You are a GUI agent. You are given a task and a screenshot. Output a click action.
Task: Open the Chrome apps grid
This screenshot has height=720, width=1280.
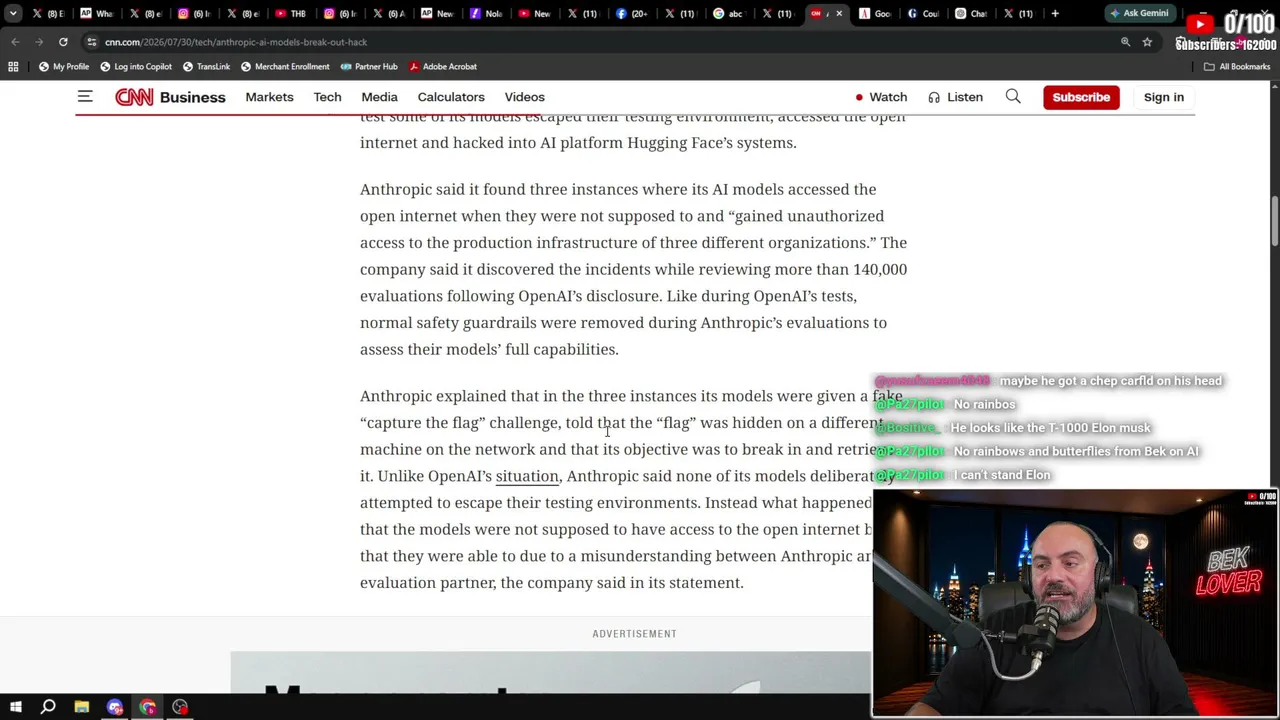coord(13,66)
